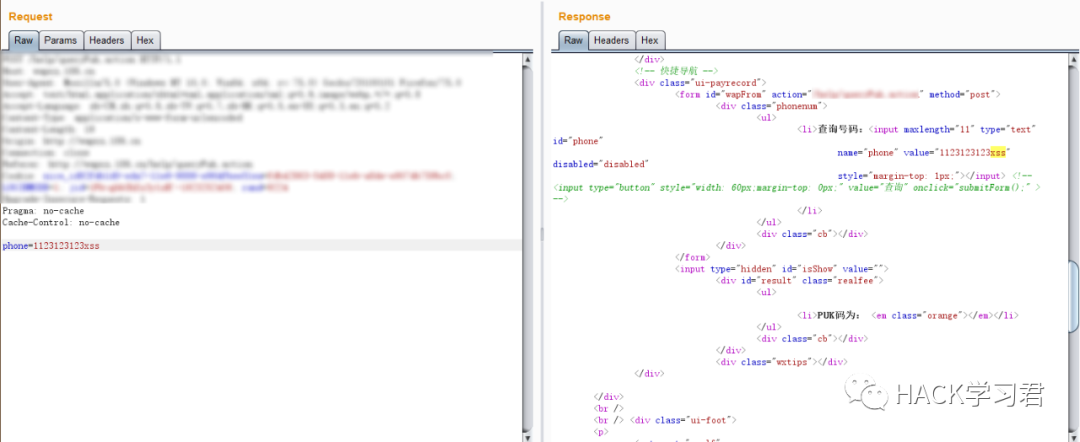Click the request pane scroll-up arrow
Viewport: 1080px width, 442px height.
528,59
